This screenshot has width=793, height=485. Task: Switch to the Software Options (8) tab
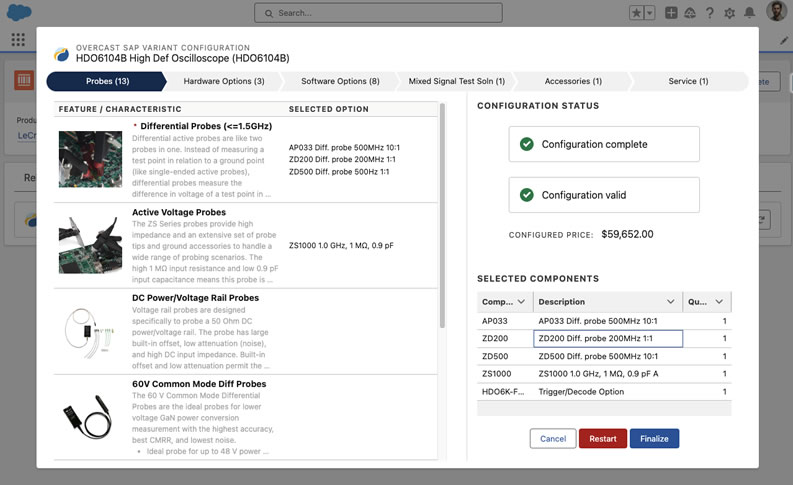(x=340, y=81)
